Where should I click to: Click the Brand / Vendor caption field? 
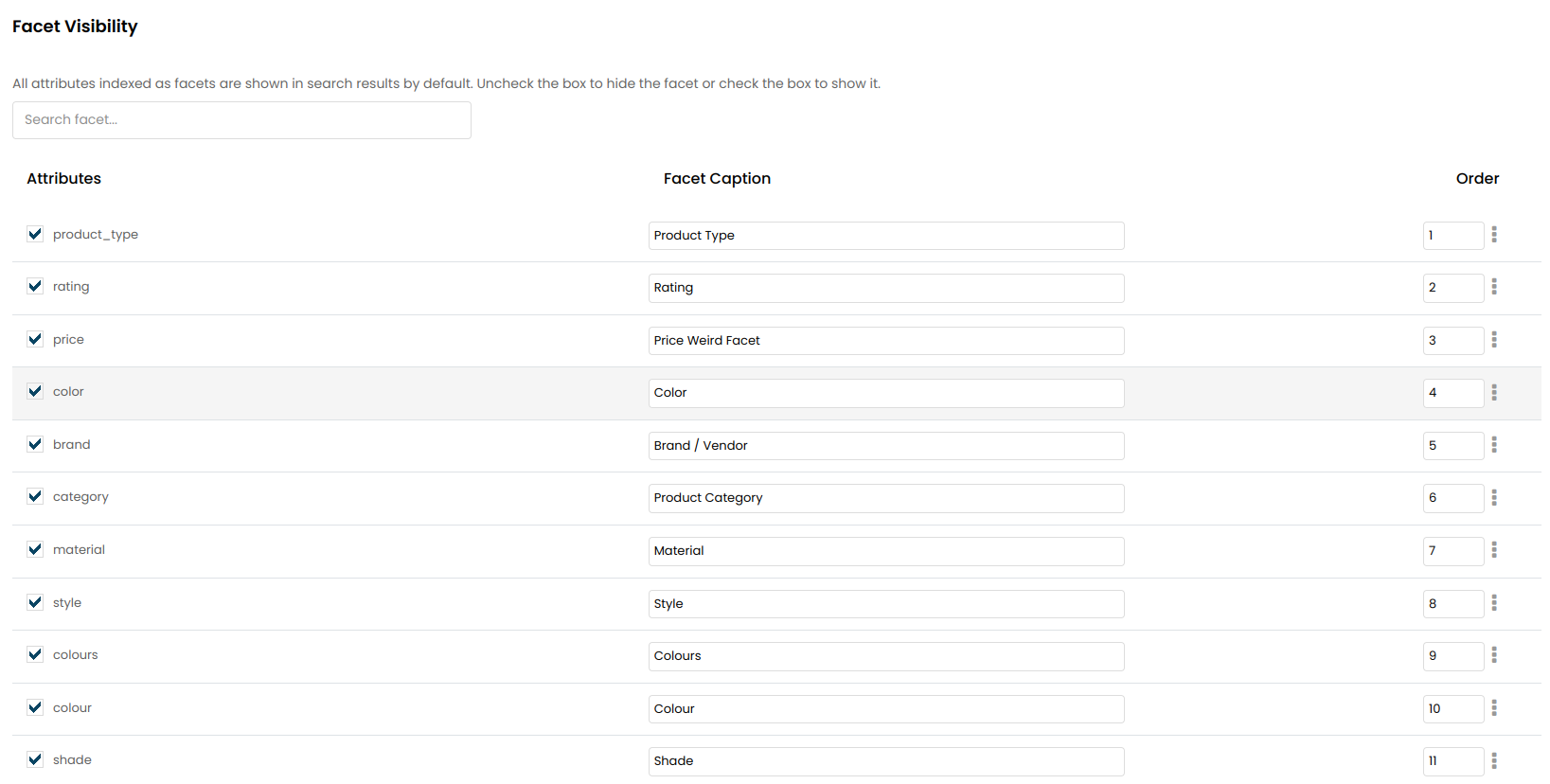(885, 446)
